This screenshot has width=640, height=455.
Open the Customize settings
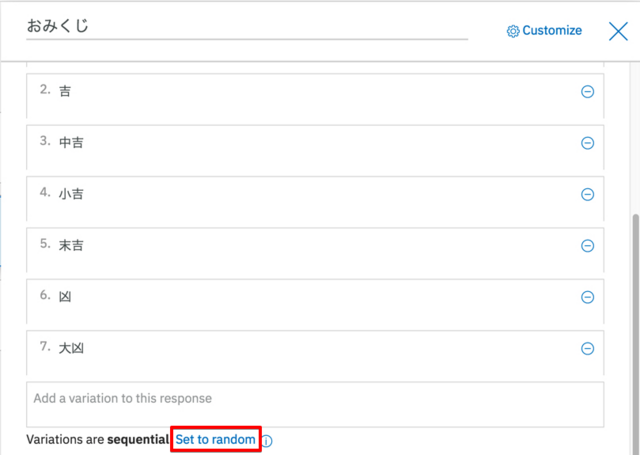[544, 31]
